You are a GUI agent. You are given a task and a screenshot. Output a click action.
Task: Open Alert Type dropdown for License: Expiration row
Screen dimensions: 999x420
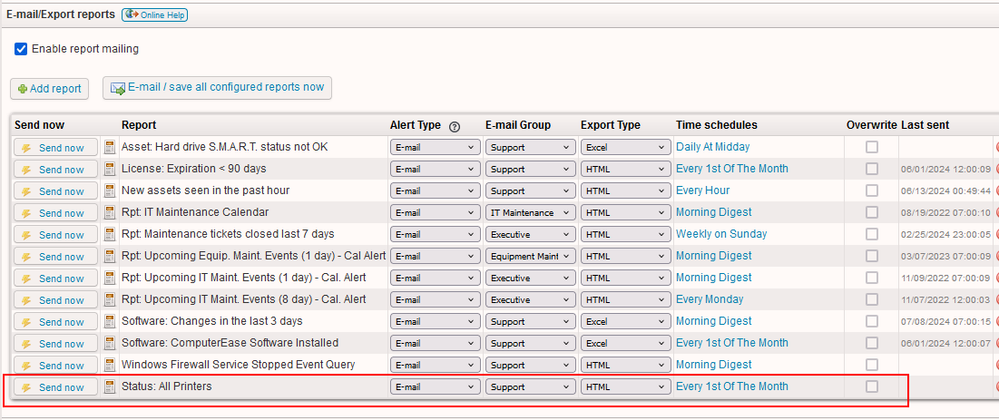435,169
